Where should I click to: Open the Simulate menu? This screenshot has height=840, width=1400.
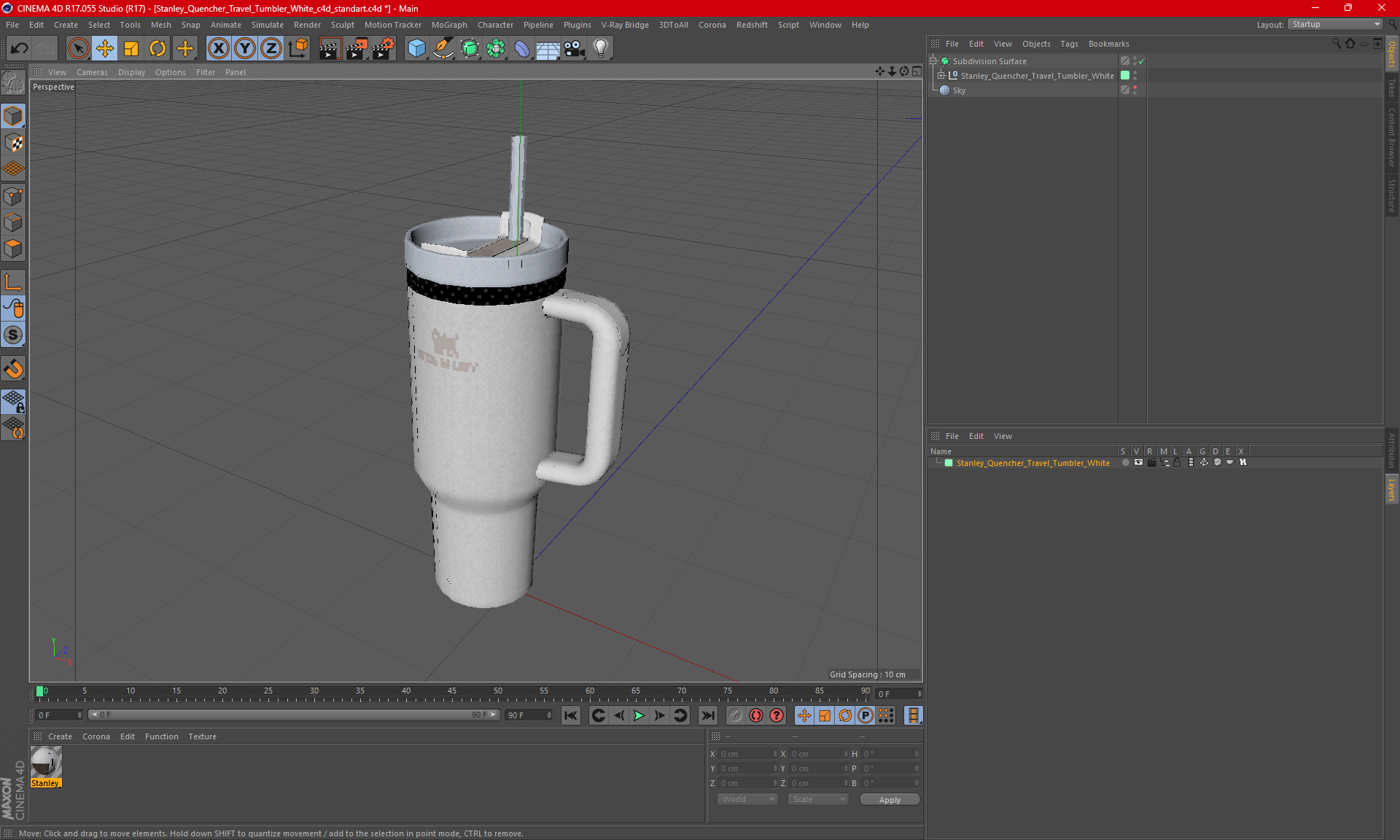[x=268, y=25]
